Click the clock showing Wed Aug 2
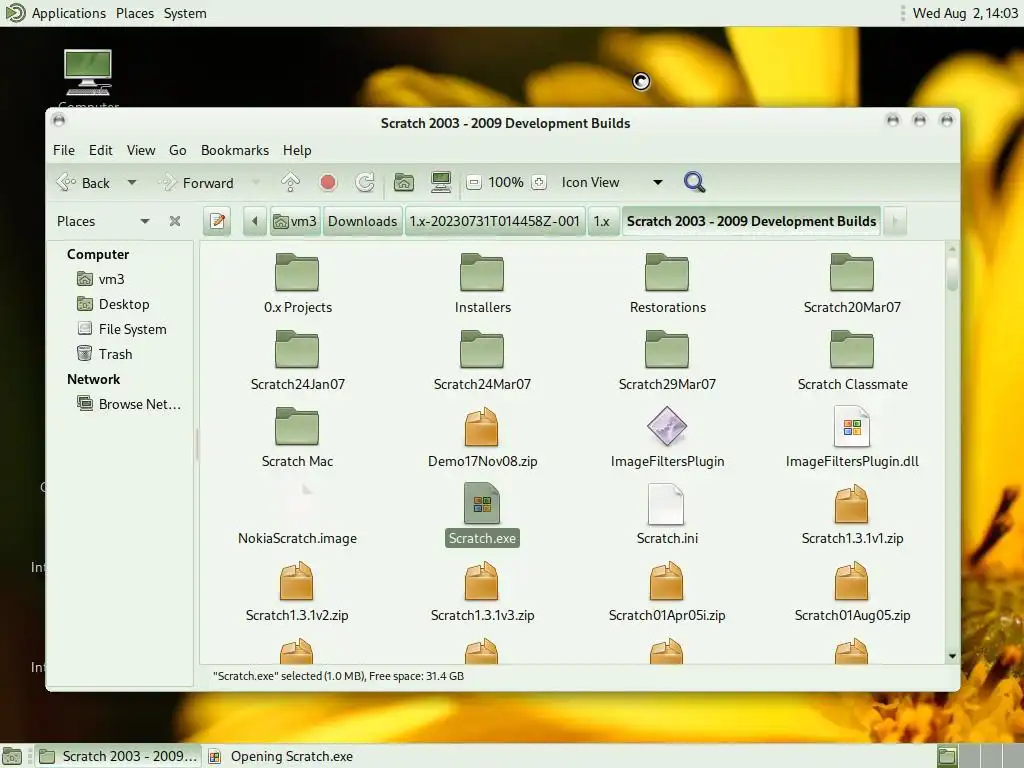The image size is (1024, 768). coord(965,13)
